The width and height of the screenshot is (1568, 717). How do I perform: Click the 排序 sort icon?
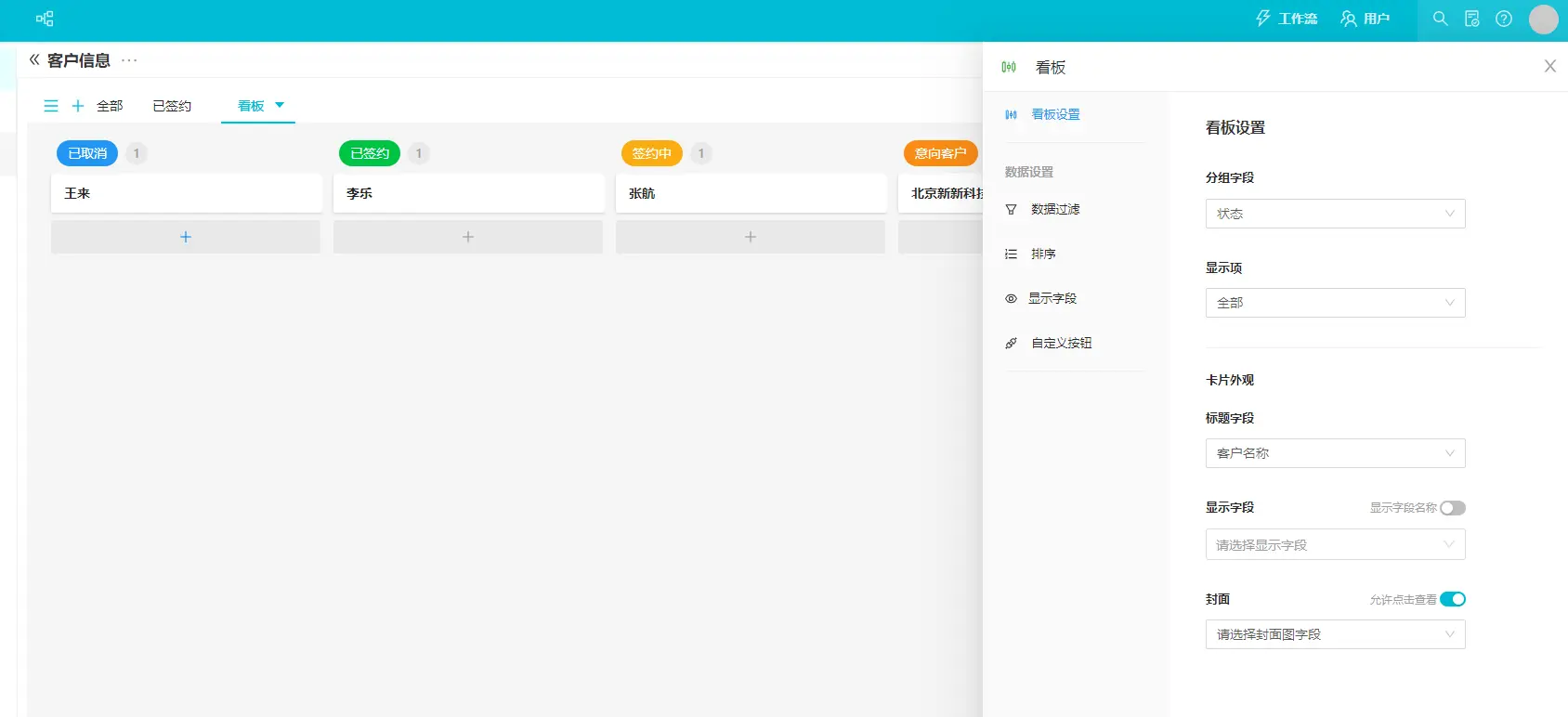[x=1011, y=254]
